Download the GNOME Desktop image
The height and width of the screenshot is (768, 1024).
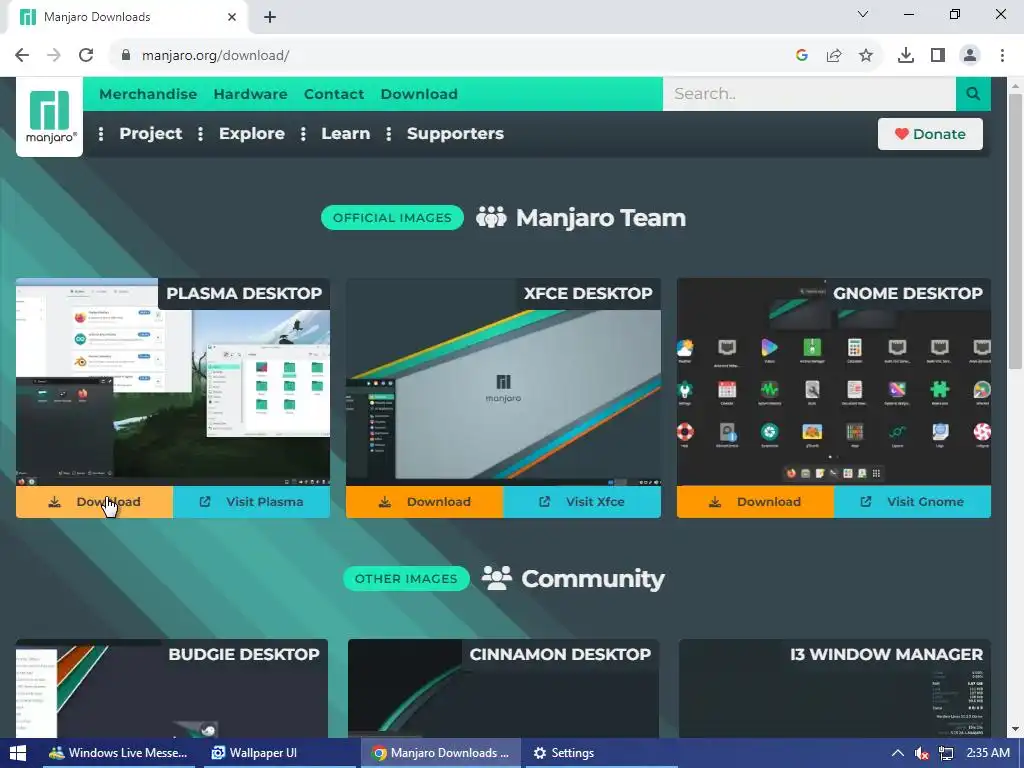(756, 502)
